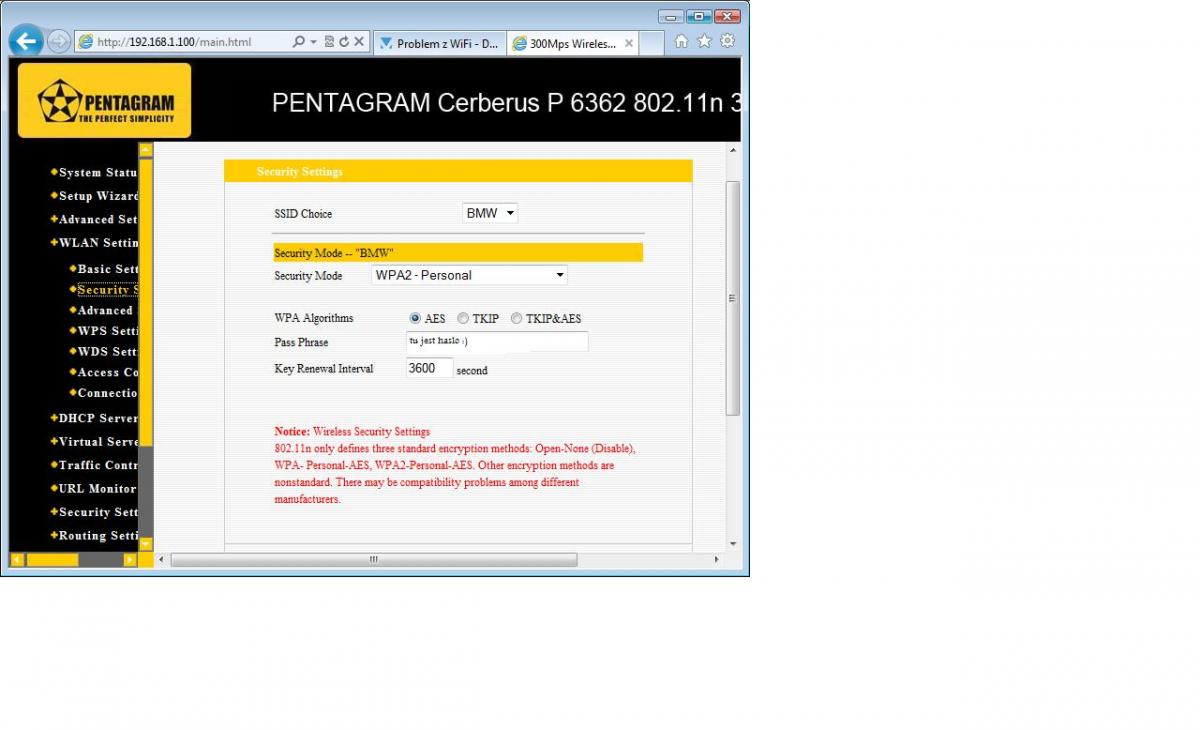
Task: Stop loading with the X icon
Action: pyautogui.click(x=358, y=42)
